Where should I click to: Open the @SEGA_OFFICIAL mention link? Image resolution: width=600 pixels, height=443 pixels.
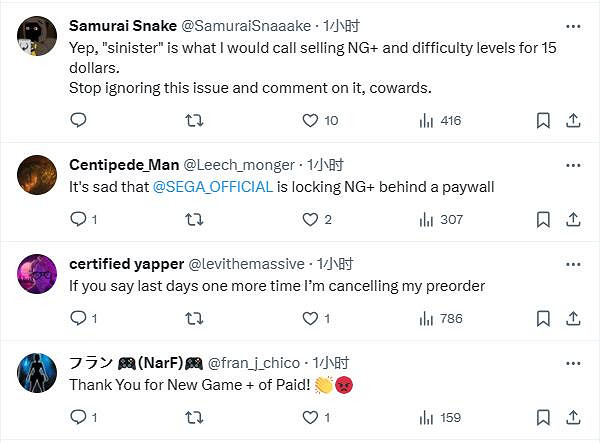(x=213, y=187)
